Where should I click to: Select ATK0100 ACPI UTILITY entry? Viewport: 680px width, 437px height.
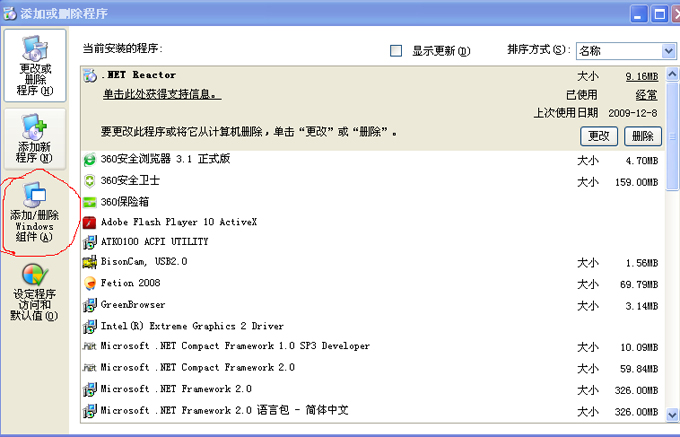[x=373, y=242]
